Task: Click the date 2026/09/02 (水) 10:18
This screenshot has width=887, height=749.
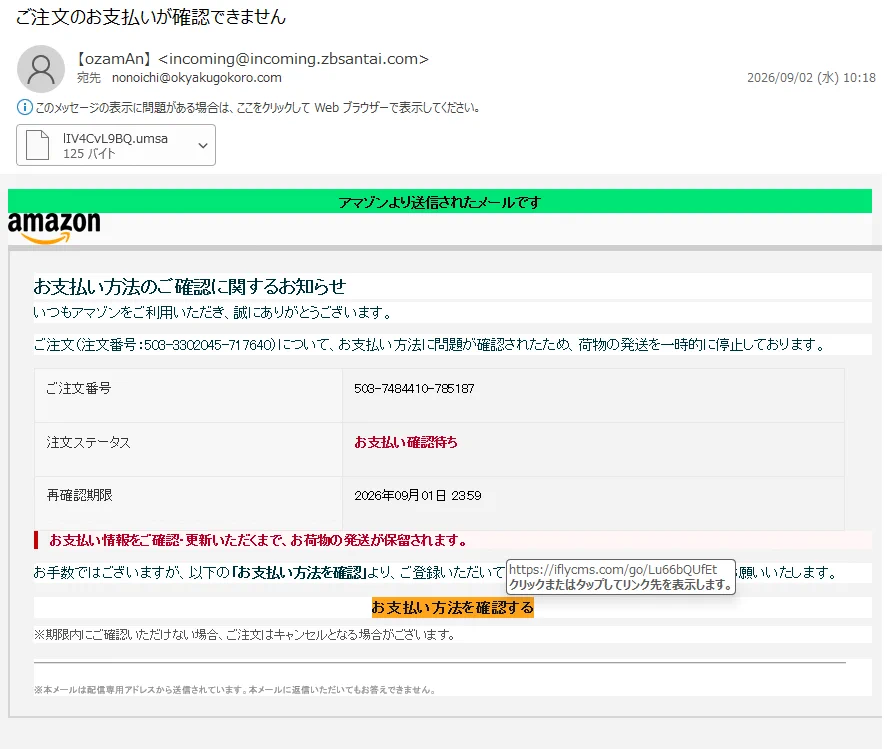Action: [811, 78]
